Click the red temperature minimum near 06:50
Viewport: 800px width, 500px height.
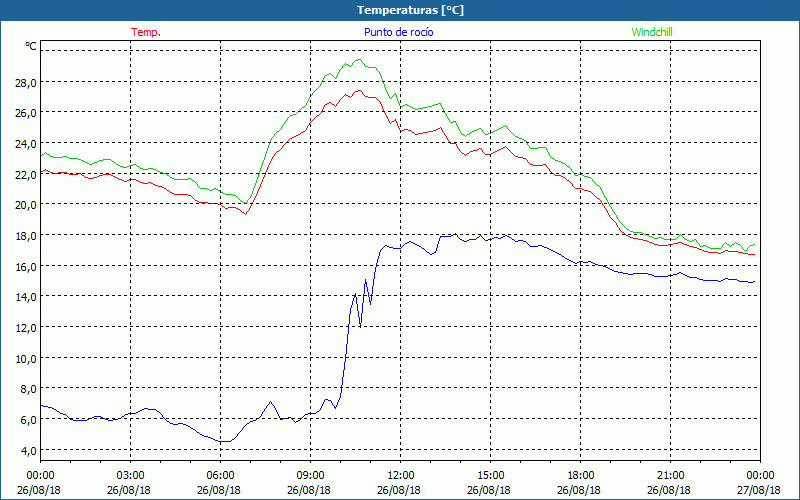pos(245,214)
